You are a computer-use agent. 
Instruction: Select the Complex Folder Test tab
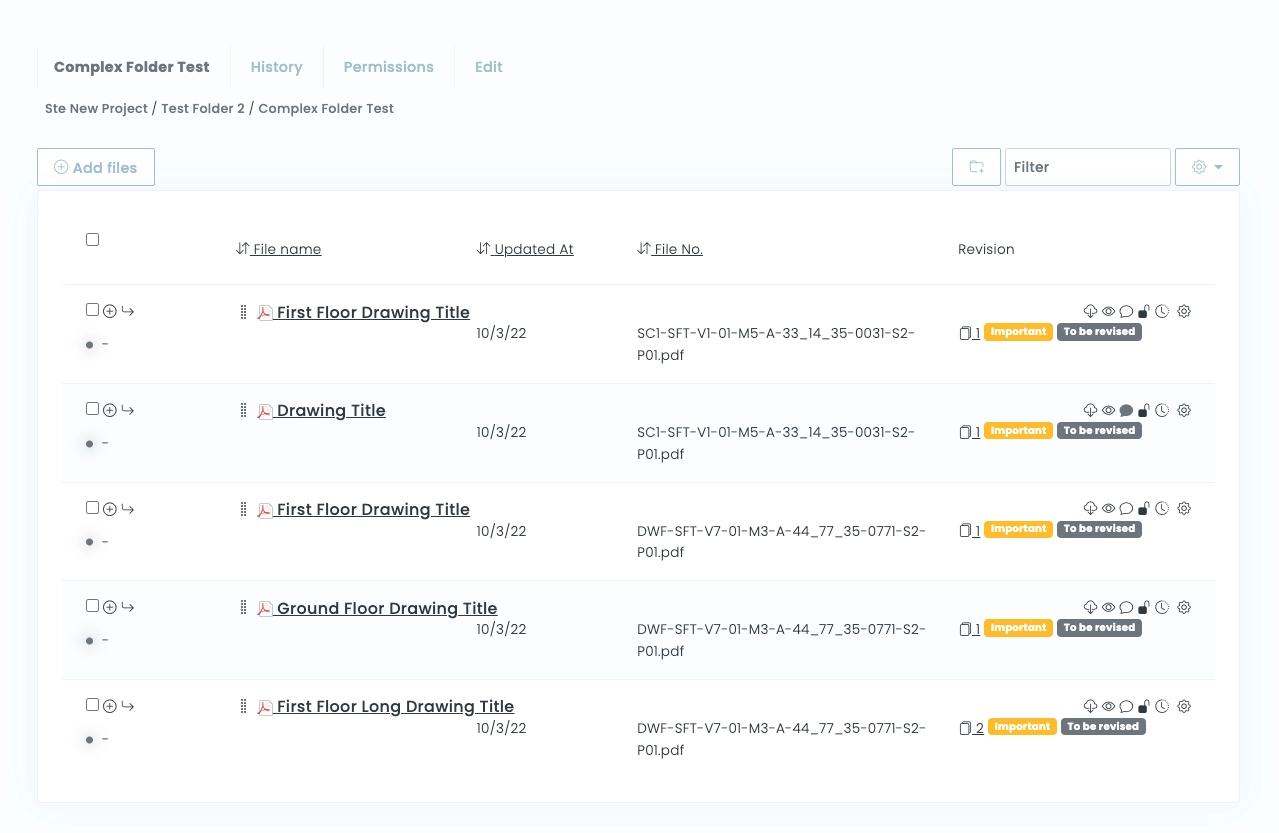click(132, 67)
